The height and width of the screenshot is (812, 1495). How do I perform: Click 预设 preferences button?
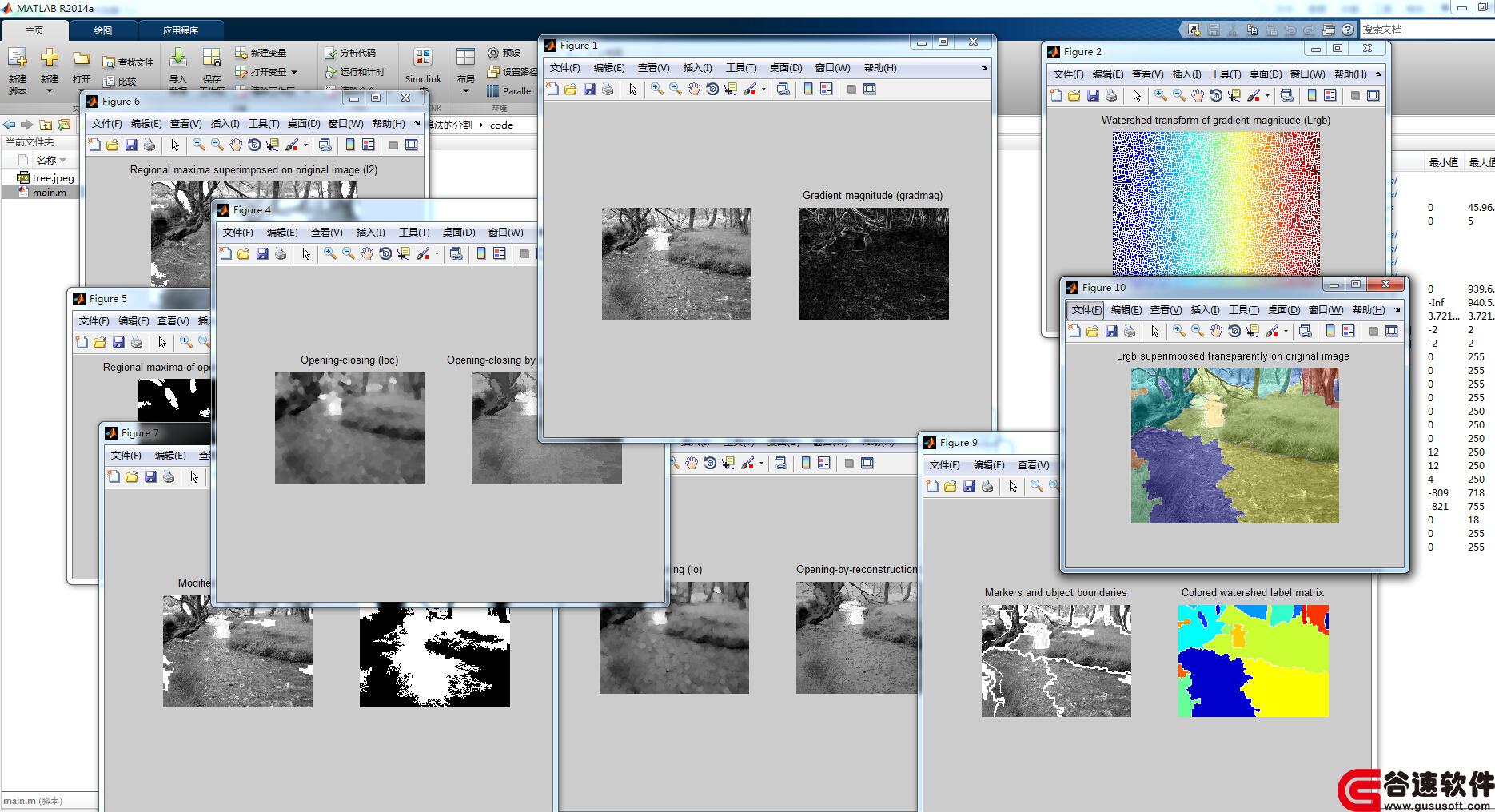coord(504,53)
